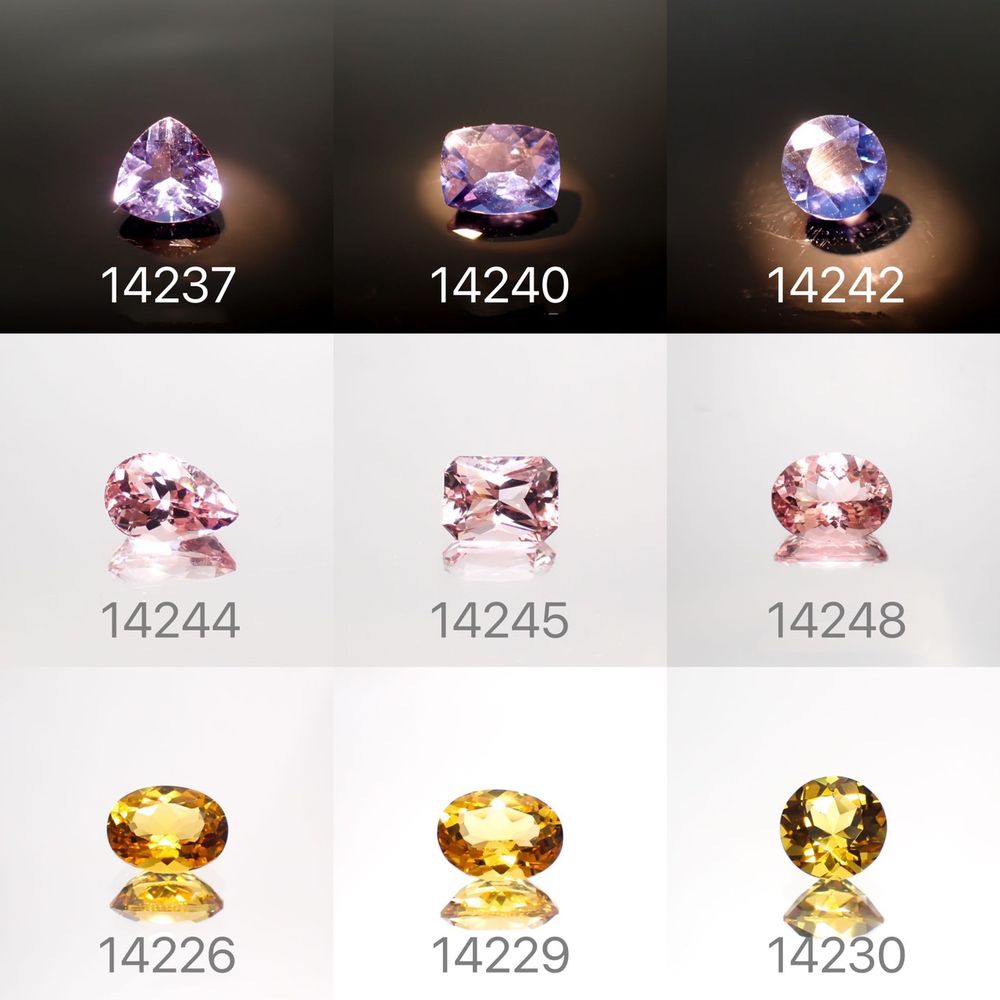Select the yellow oval gemstone 14226
Screen dimensions: 1000x1000
tap(167, 828)
